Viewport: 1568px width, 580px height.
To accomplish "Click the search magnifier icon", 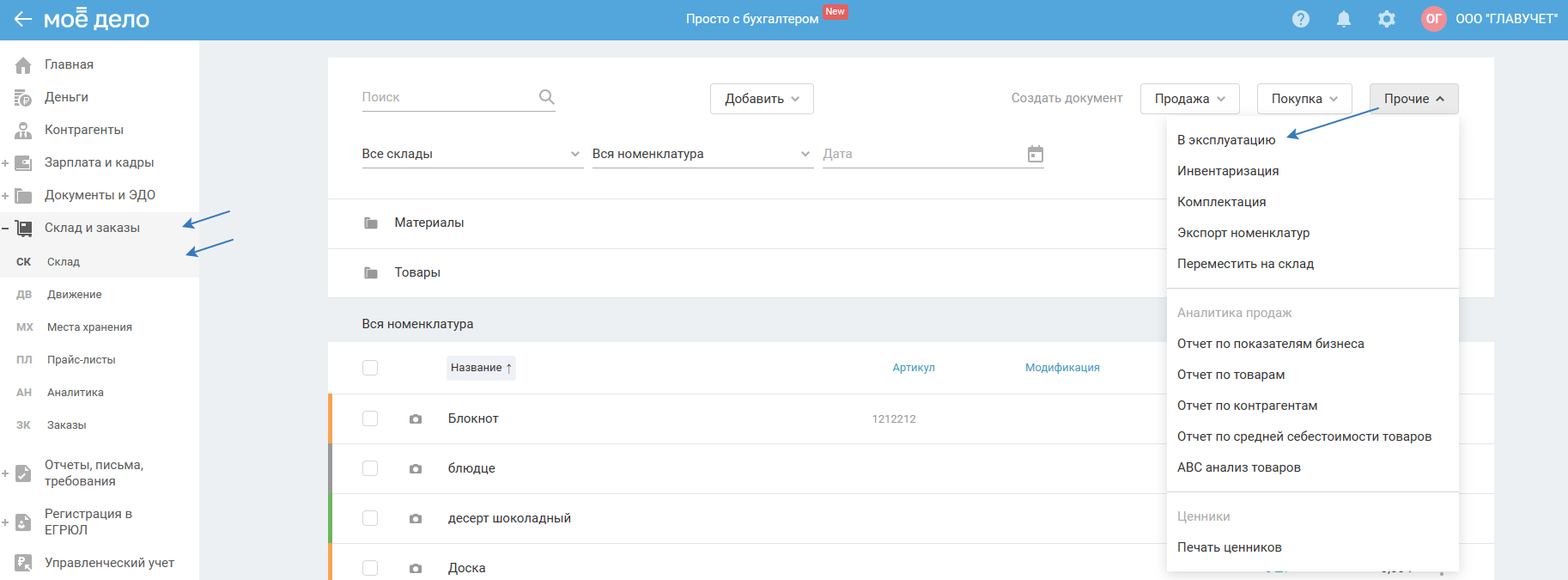I will [x=546, y=97].
